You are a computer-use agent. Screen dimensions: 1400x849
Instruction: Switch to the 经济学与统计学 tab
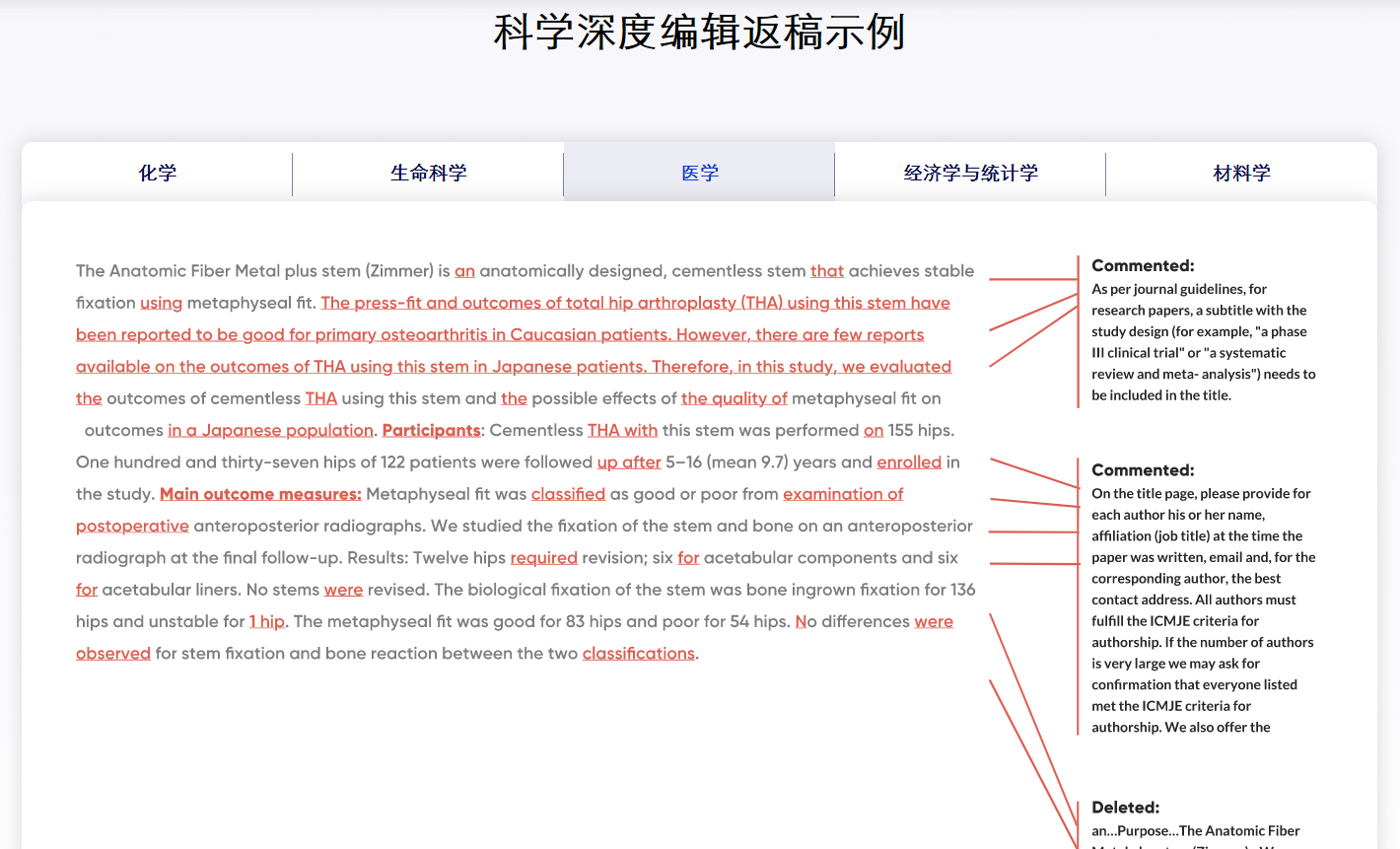pyautogui.click(x=970, y=173)
